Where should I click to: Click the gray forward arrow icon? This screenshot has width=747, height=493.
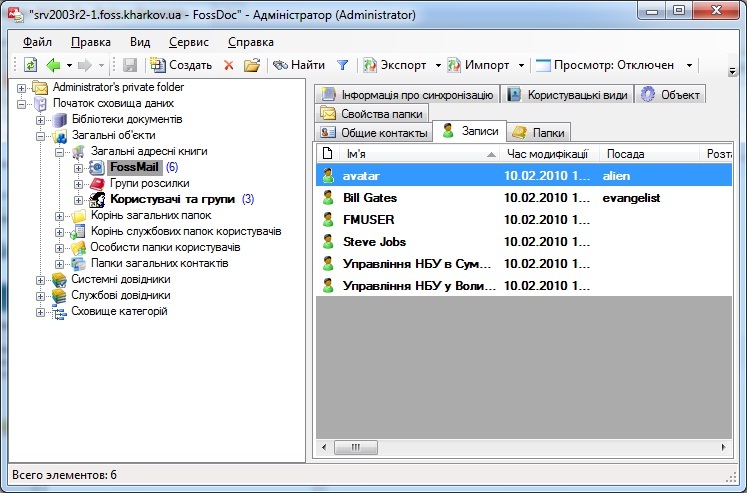pyautogui.click(x=85, y=65)
